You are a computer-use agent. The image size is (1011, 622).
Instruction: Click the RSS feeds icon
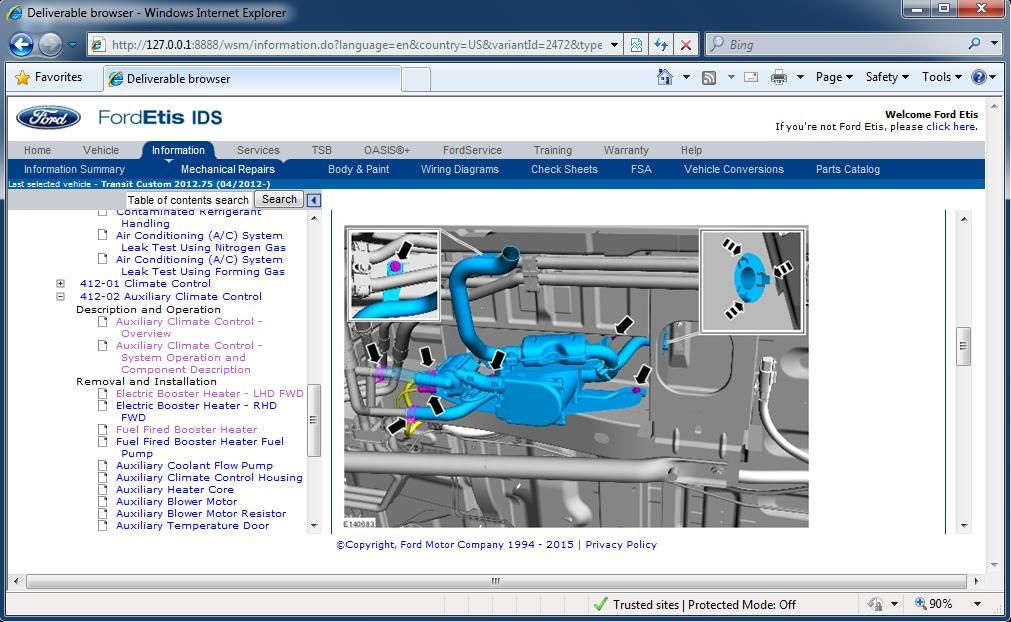[x=709, y=78]
